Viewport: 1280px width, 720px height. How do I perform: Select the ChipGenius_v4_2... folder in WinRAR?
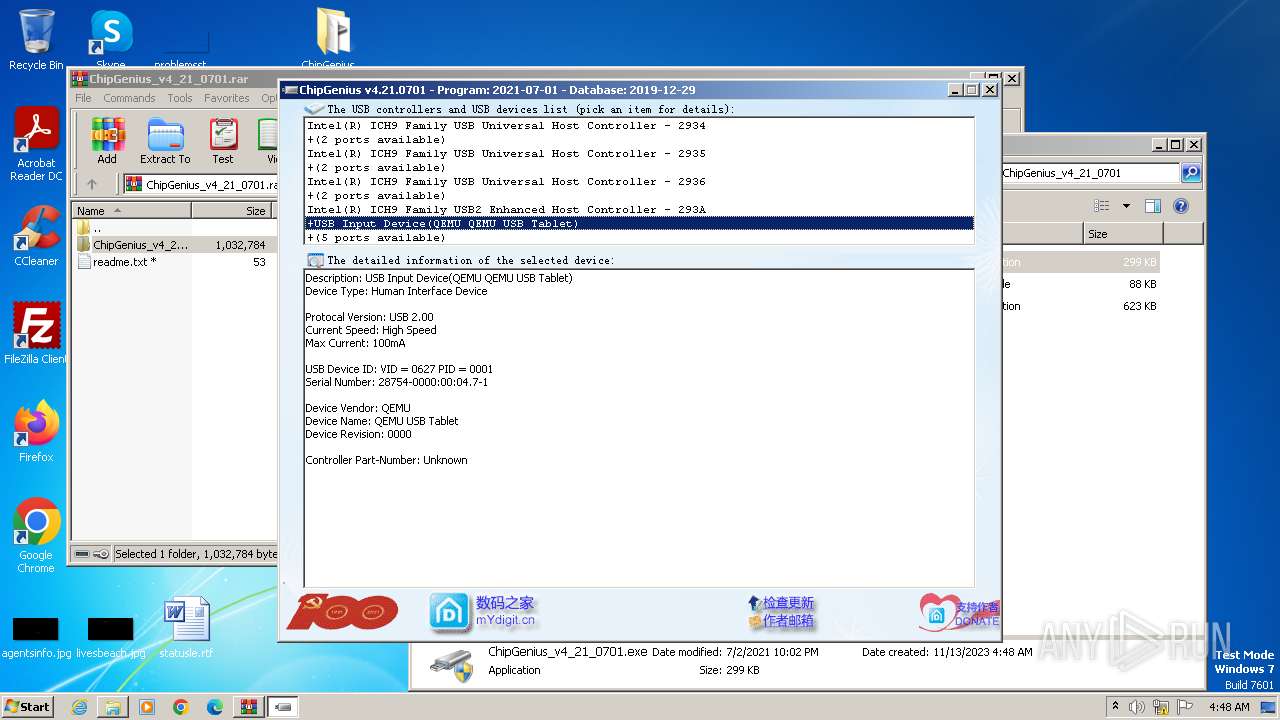click(174, 245)
